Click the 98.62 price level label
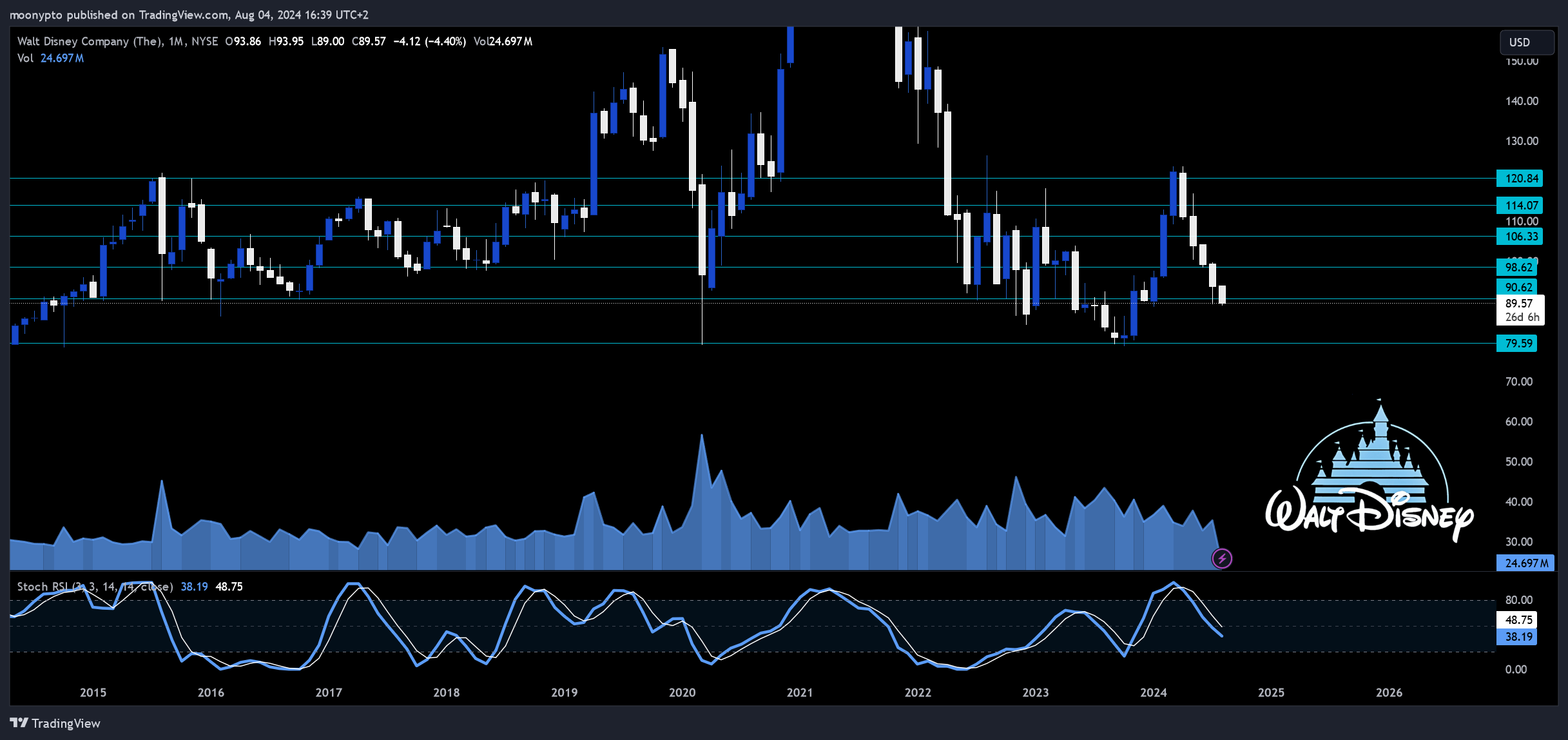 [x=1516, y=268]
